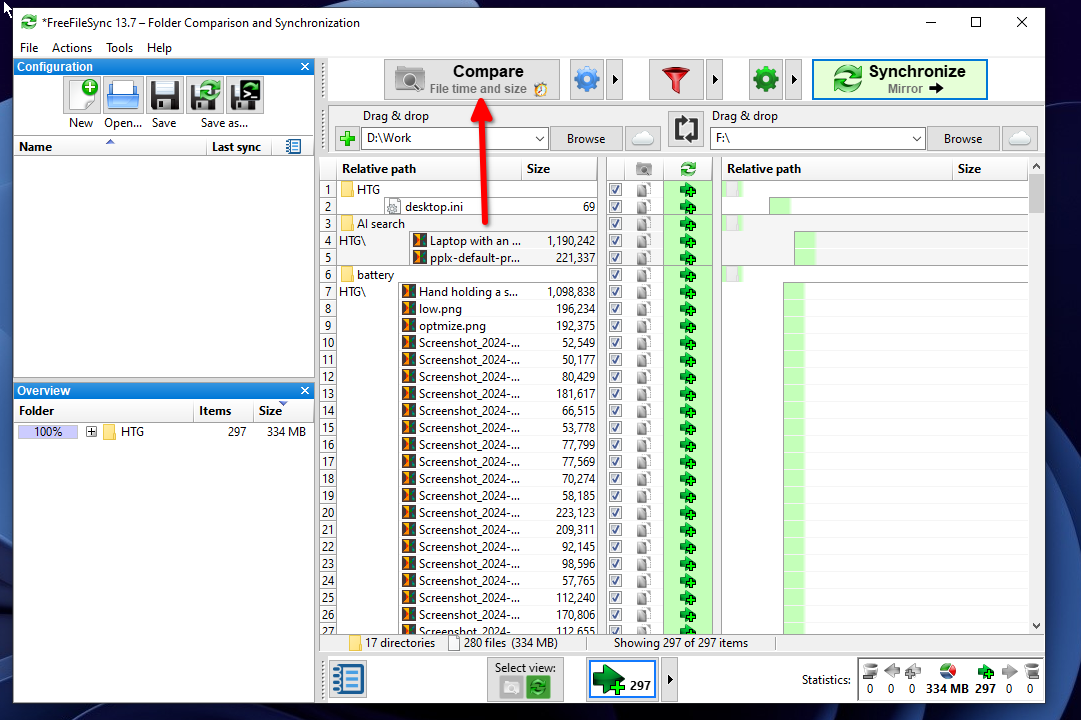Open the red funnel filter settings
Viewport: 1081px width, 720px height.
(676, 80)
